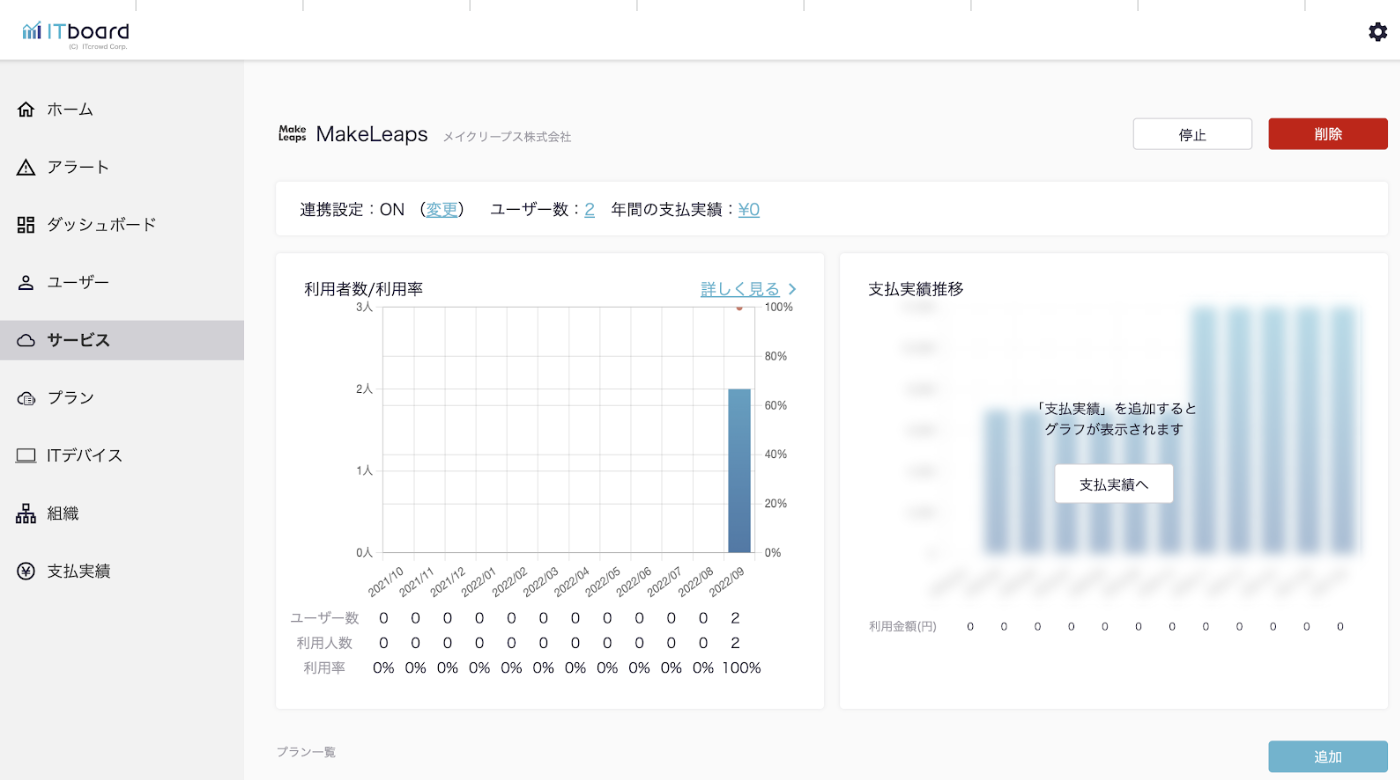Click the 追加 button
This screenshot has width=1400, height=780.
[x=1327, y=757]
